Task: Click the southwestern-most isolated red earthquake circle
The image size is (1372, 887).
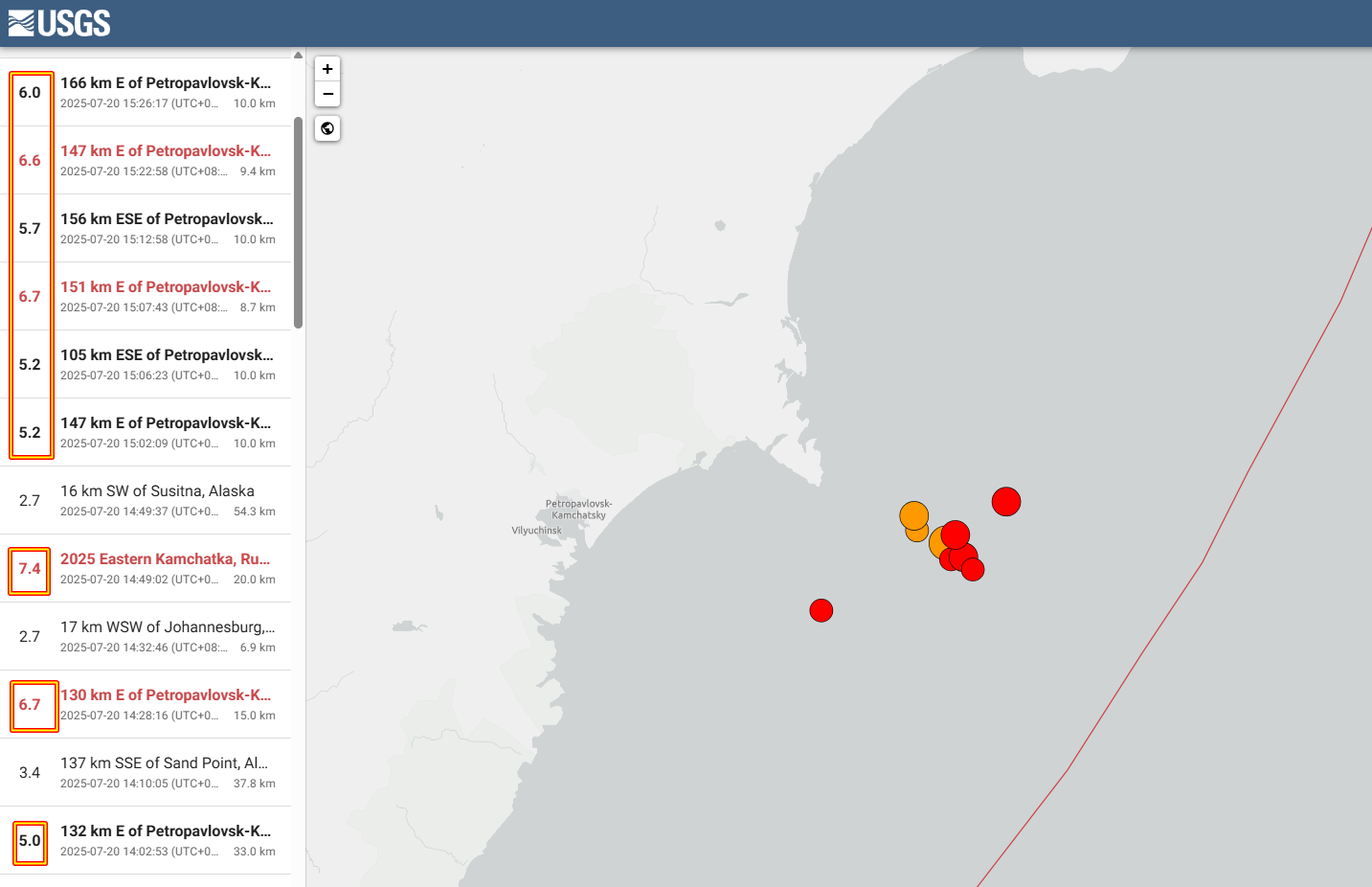Action: click(x=821, y=610)
